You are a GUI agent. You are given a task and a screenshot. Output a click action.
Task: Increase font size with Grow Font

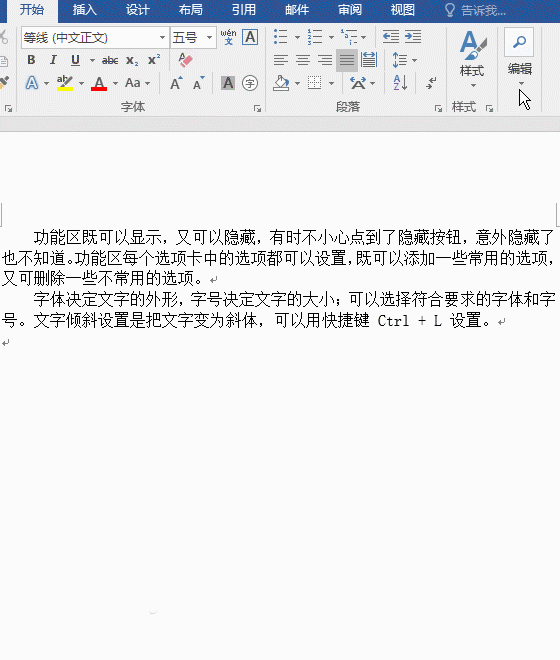(176, 83)
